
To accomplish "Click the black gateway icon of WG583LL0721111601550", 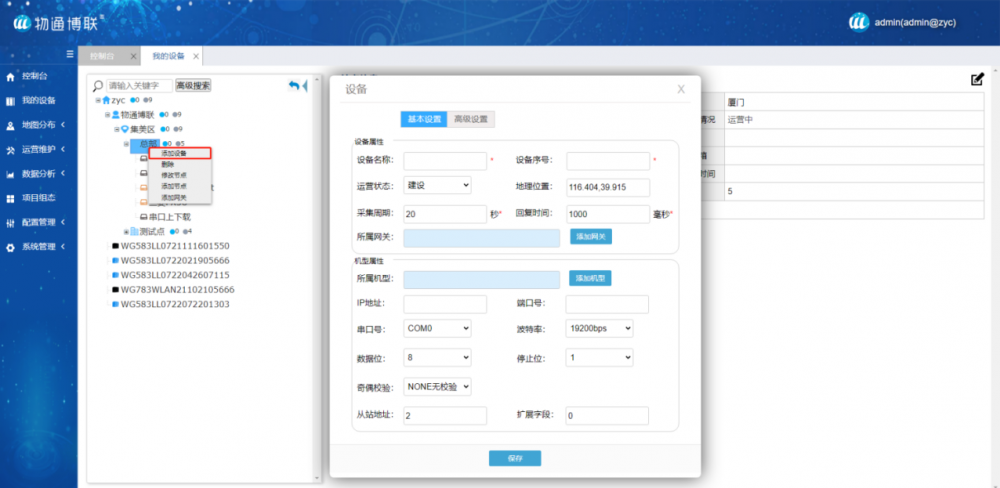I will (115, 246).
